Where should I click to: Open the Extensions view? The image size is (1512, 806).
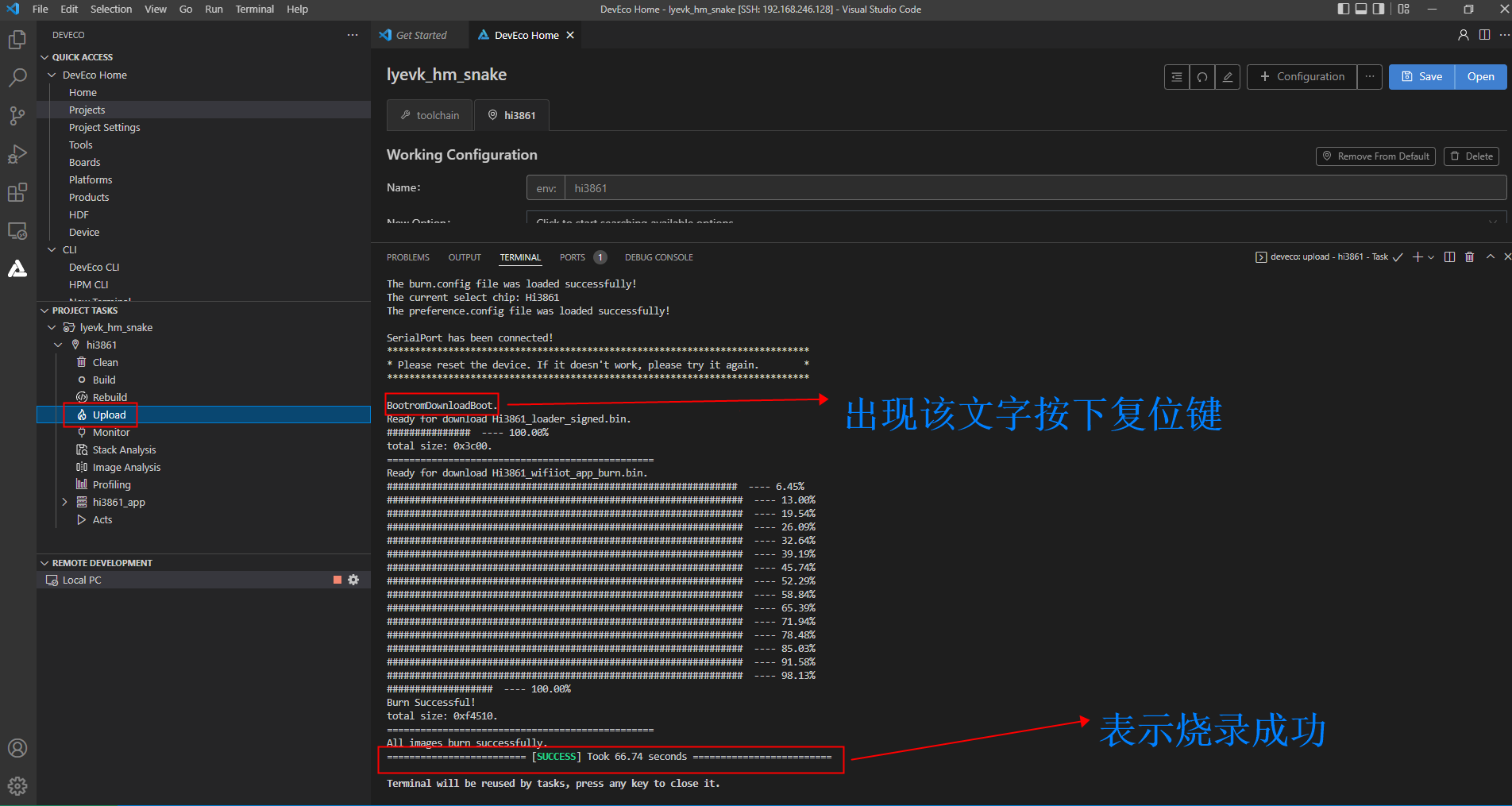(x=17, y=192)
